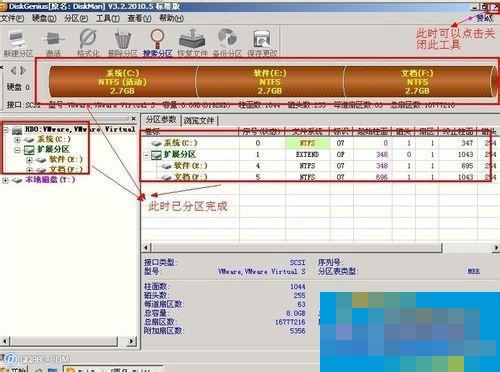
Task: Collapse the HD0 disk root node
Action: coord(5,130)
